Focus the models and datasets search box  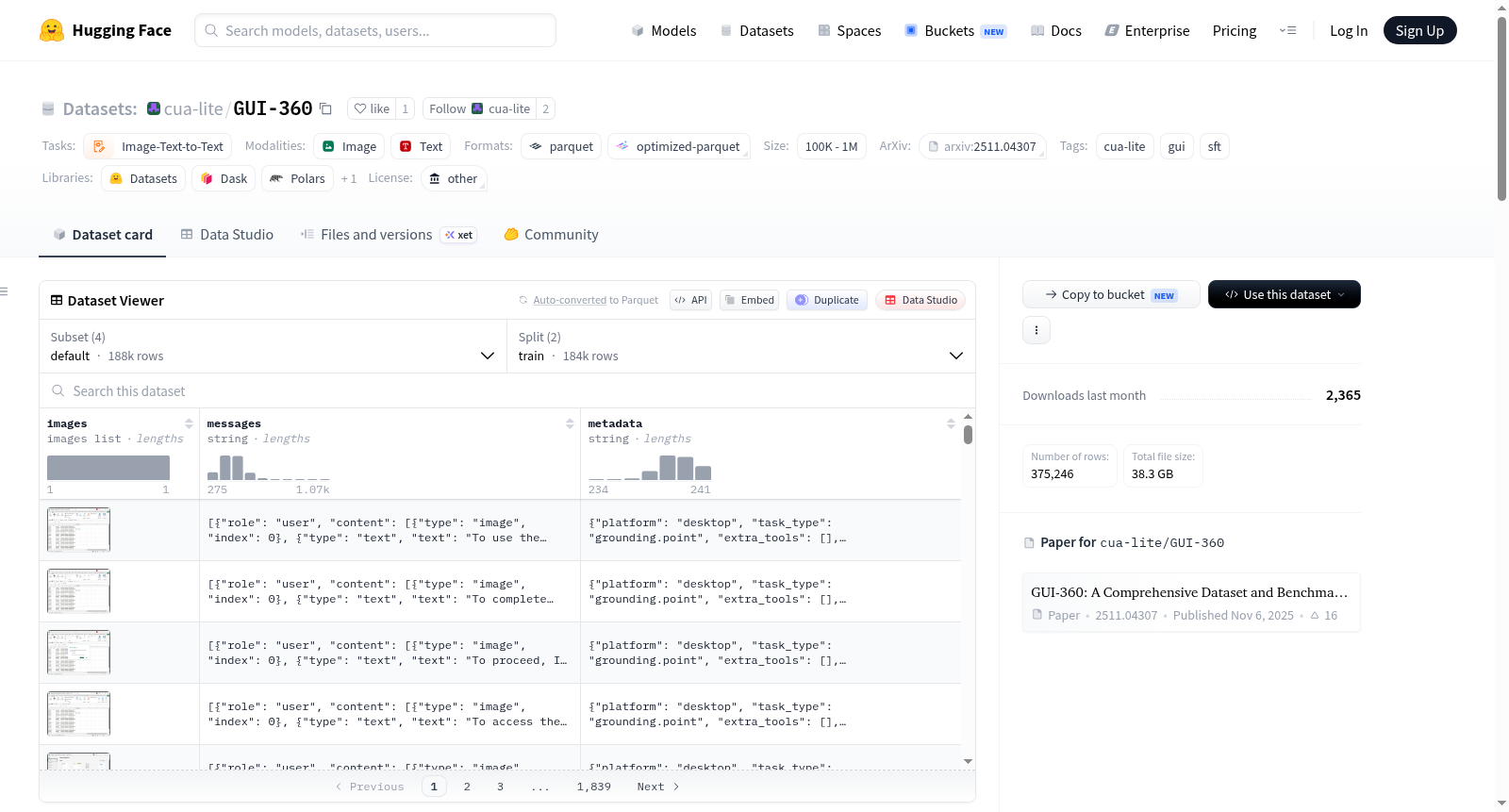[x=375, y=30]
